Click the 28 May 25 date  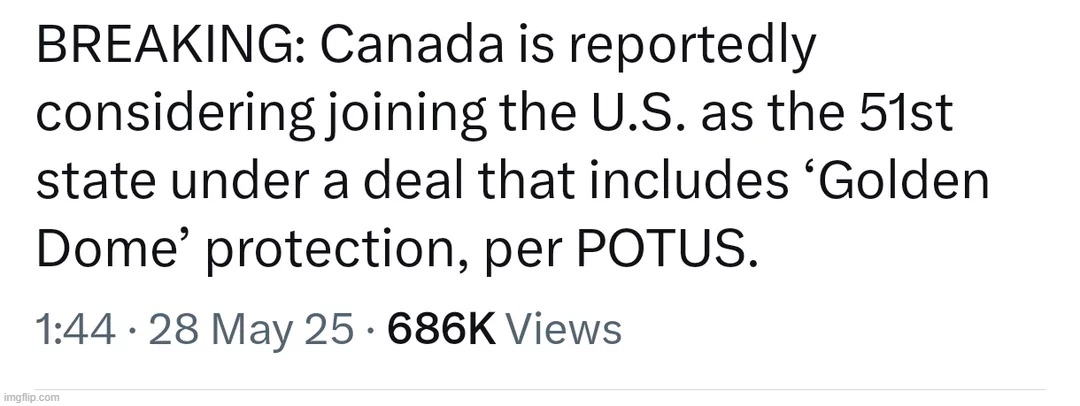coord(251,331)
